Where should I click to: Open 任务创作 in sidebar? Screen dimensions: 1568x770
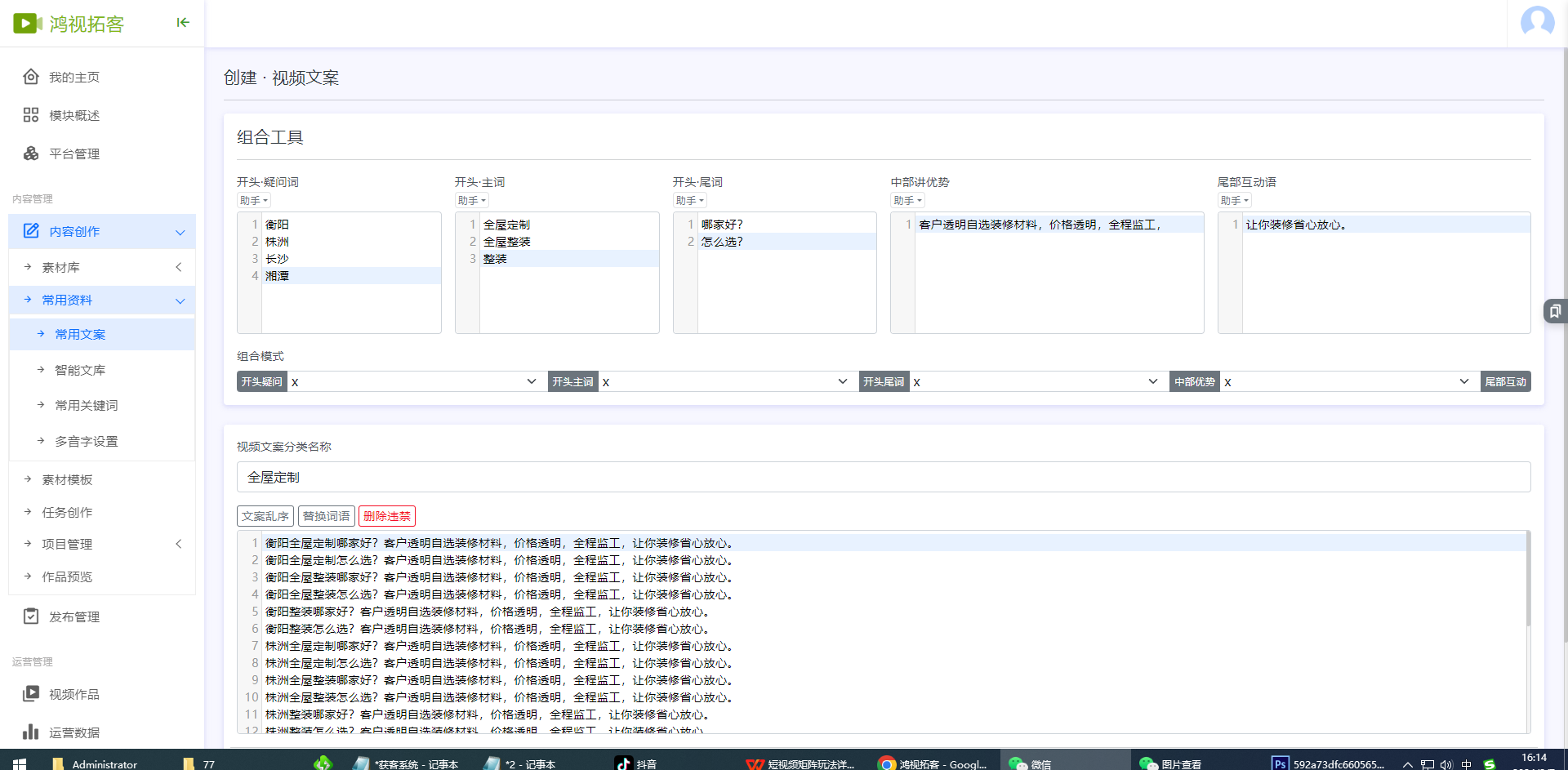point(67,512)
